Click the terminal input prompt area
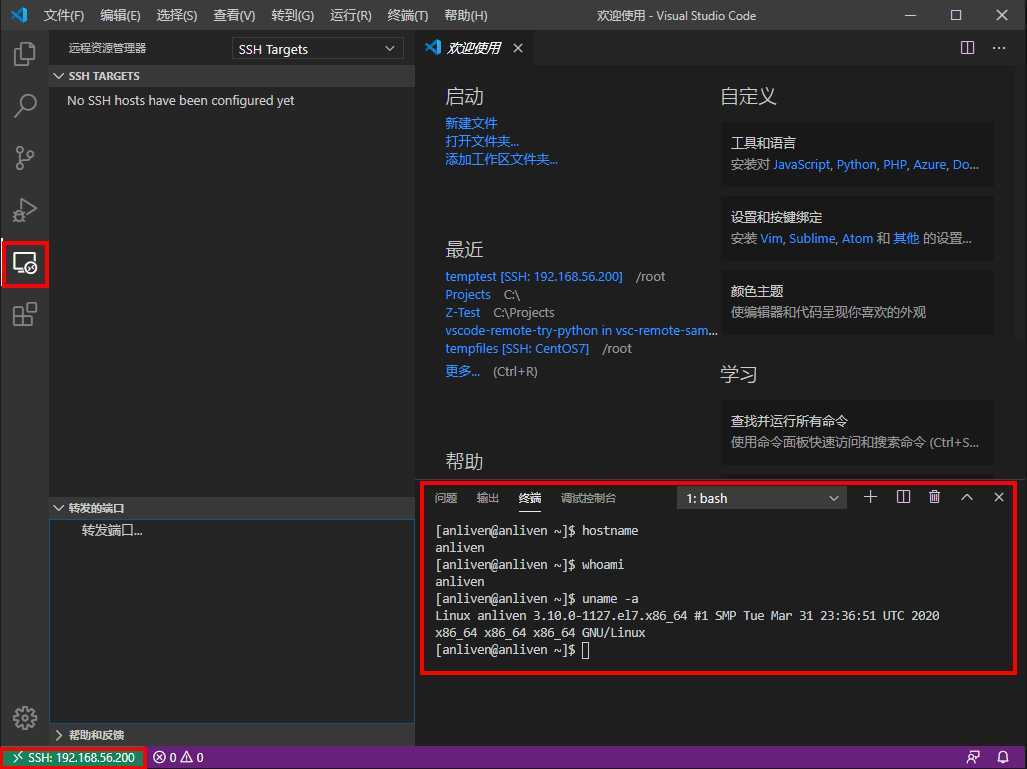The width and height of the screenshot is (1027, 769). (584, 650)
